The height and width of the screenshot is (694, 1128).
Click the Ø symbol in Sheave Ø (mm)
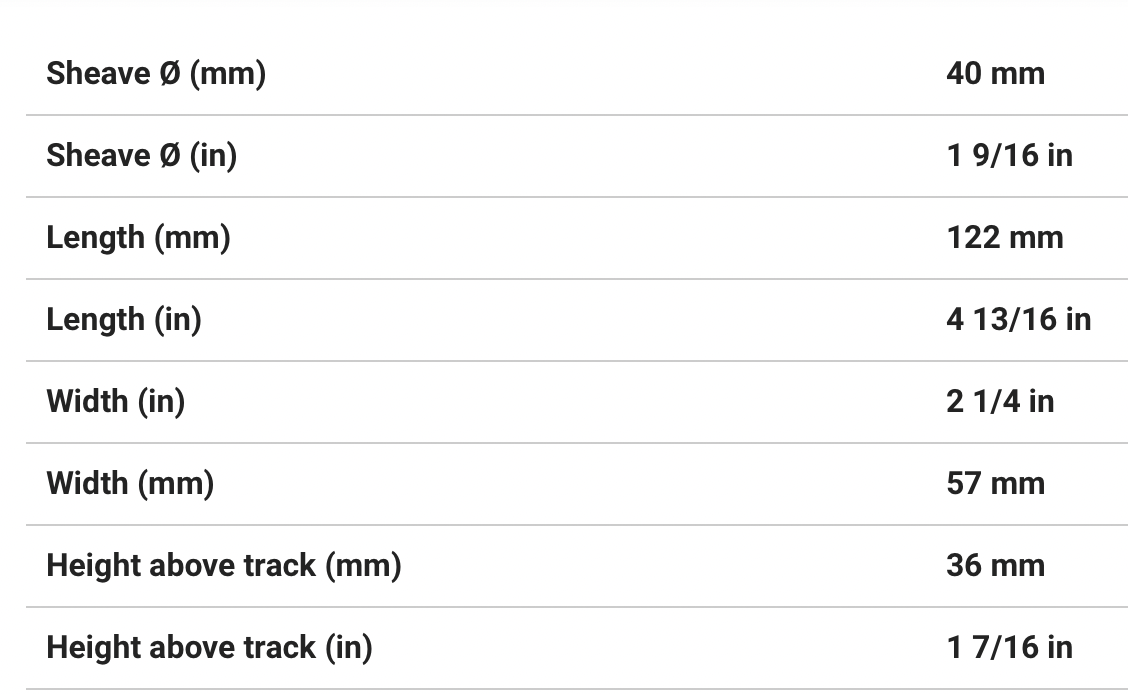pos(169,74)
